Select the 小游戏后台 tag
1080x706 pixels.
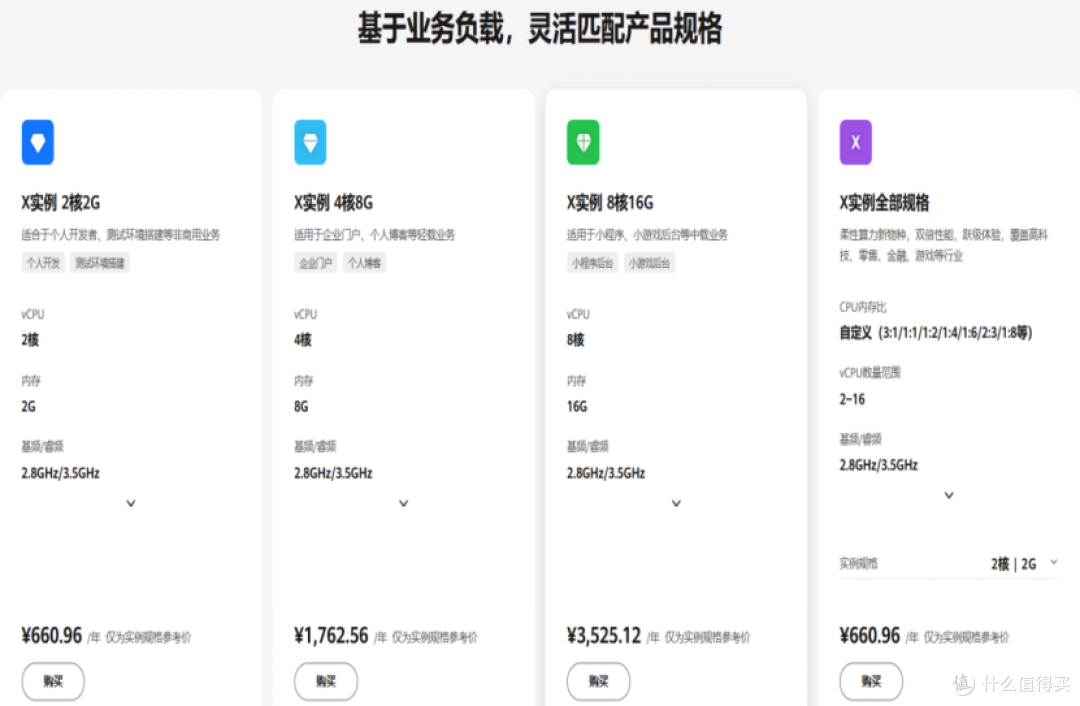point(650,263)
